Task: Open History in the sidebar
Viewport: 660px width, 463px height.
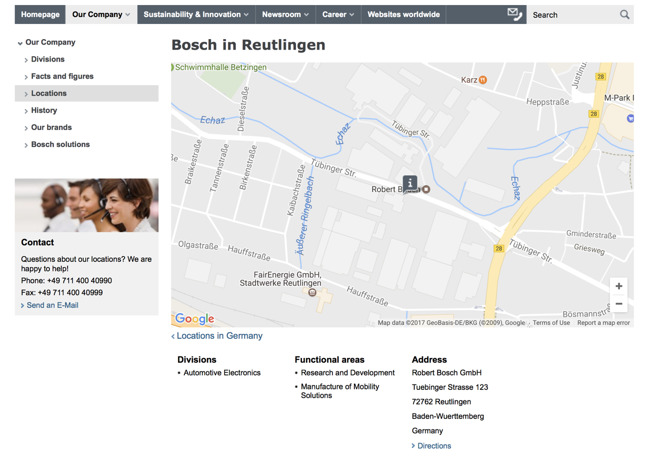Action: tap(44, 110)
